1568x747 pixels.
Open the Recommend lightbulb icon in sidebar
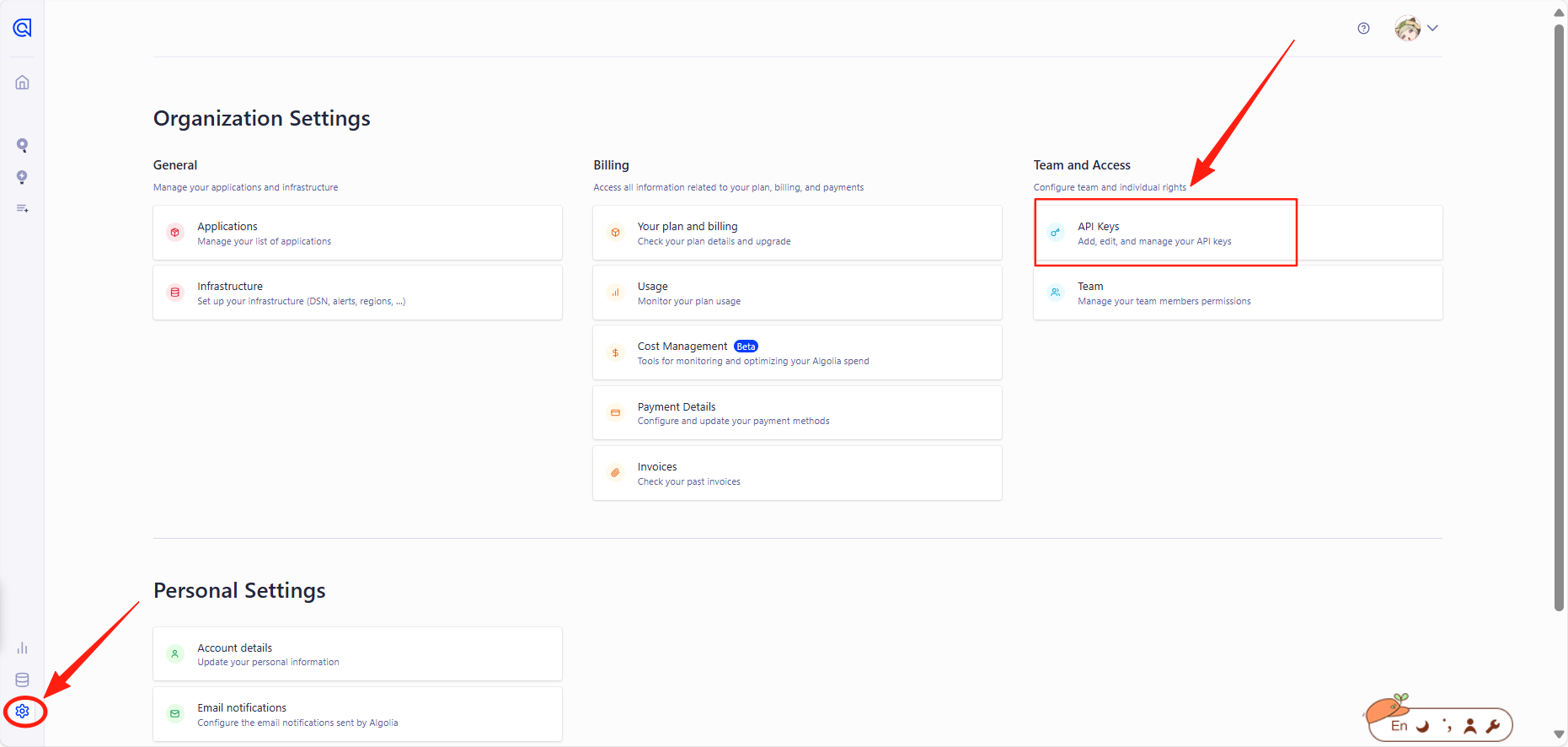pyautogui.click(x=22, y=177)
